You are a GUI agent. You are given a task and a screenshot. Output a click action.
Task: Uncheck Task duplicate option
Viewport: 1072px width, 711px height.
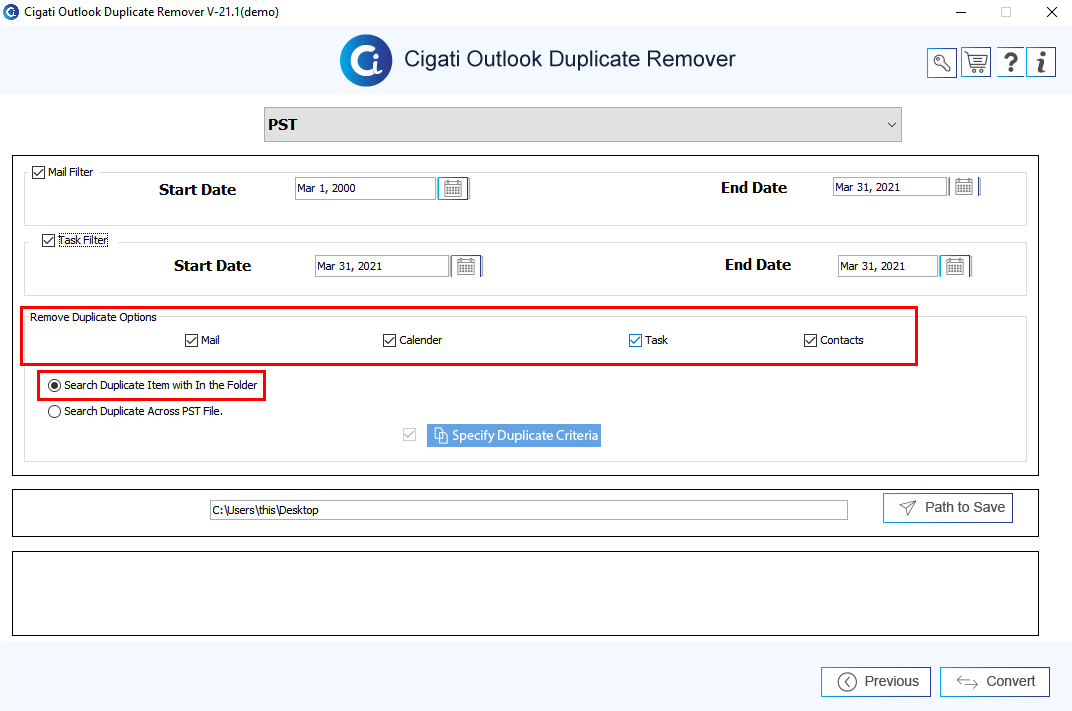pyautogui.click(x=635, y=340)
